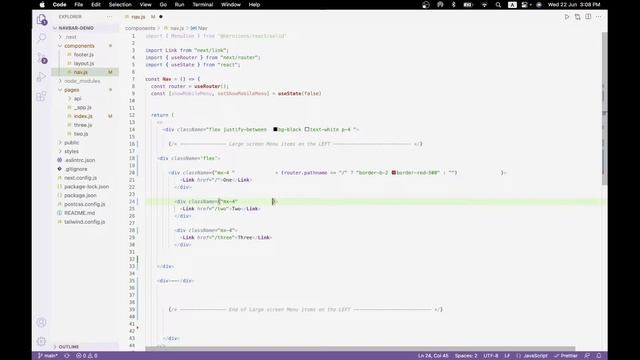The image size is (640, 360).
Task: Open the Explorer view in activity bar
Action: pos(42,19)
